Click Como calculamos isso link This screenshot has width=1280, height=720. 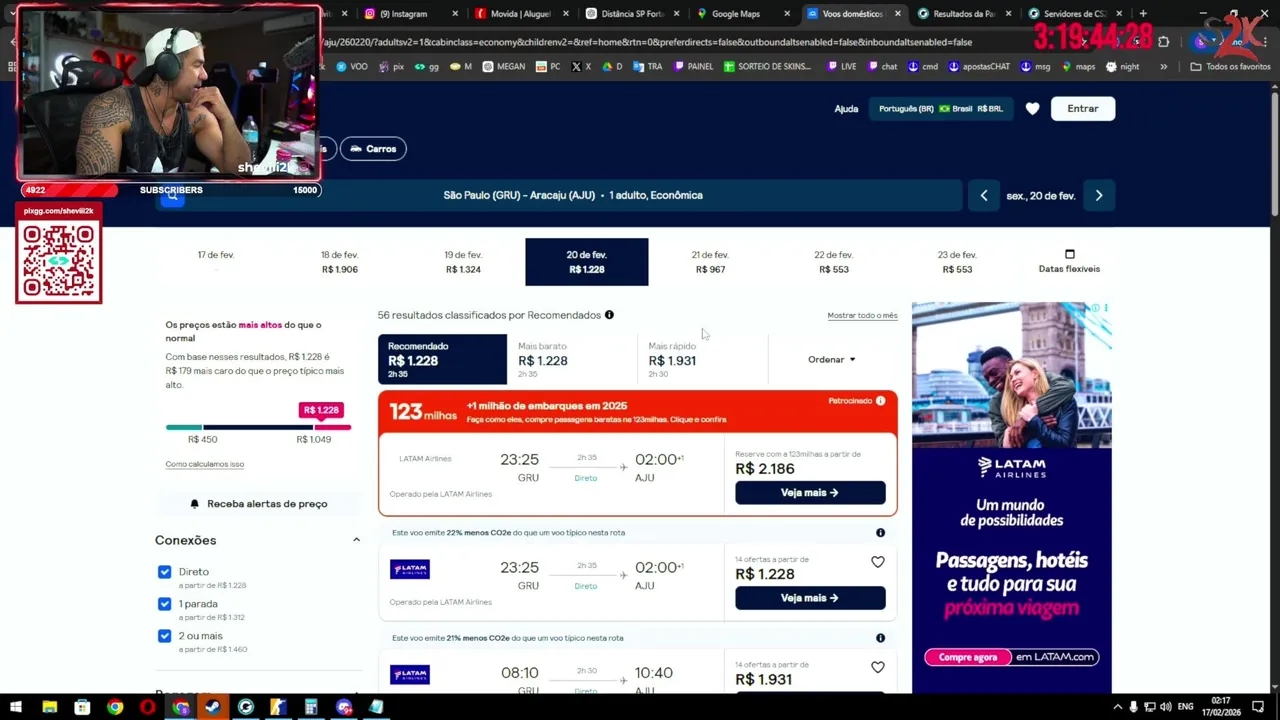point(204,464)
